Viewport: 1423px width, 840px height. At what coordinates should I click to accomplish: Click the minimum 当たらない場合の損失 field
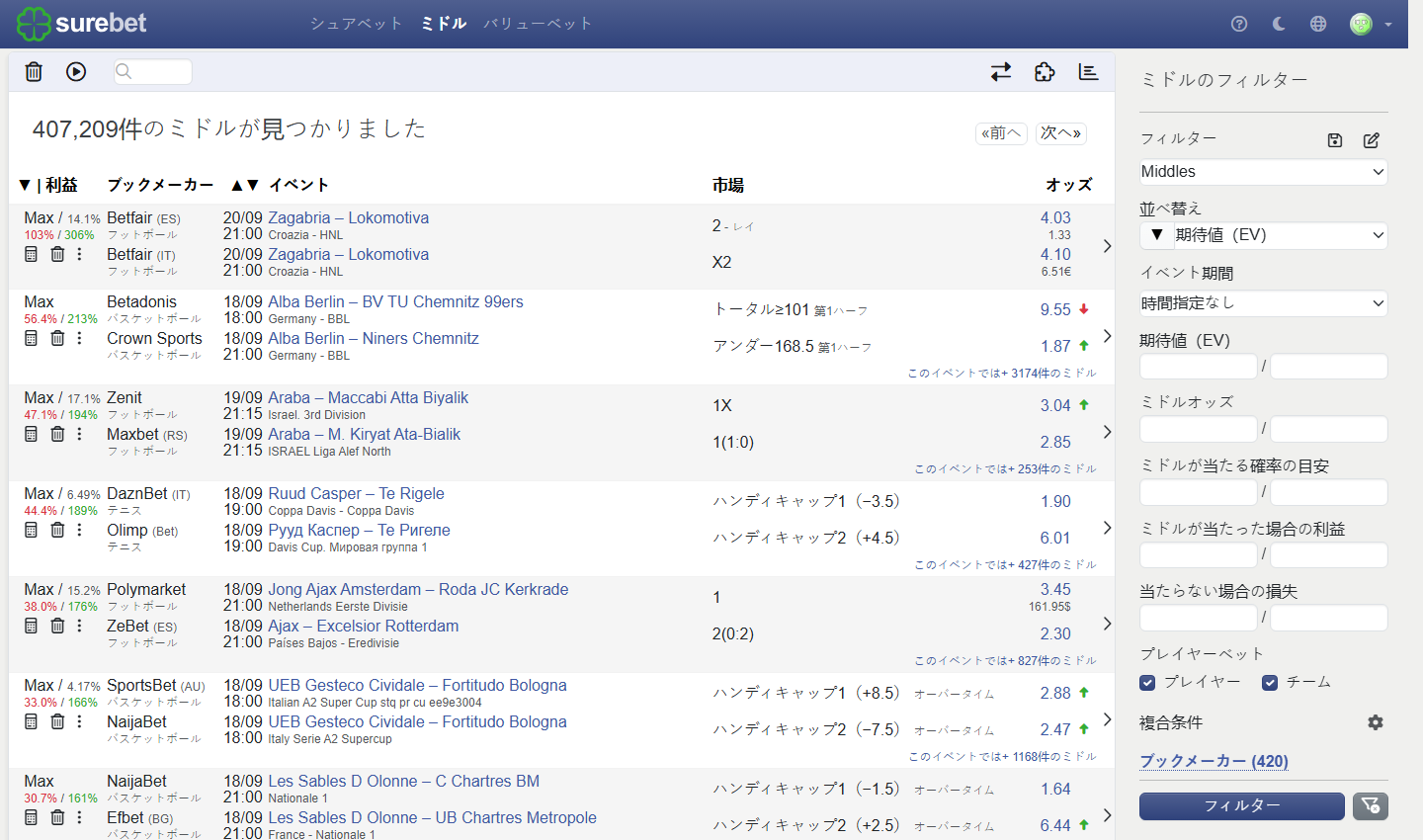pos(1198,619)
